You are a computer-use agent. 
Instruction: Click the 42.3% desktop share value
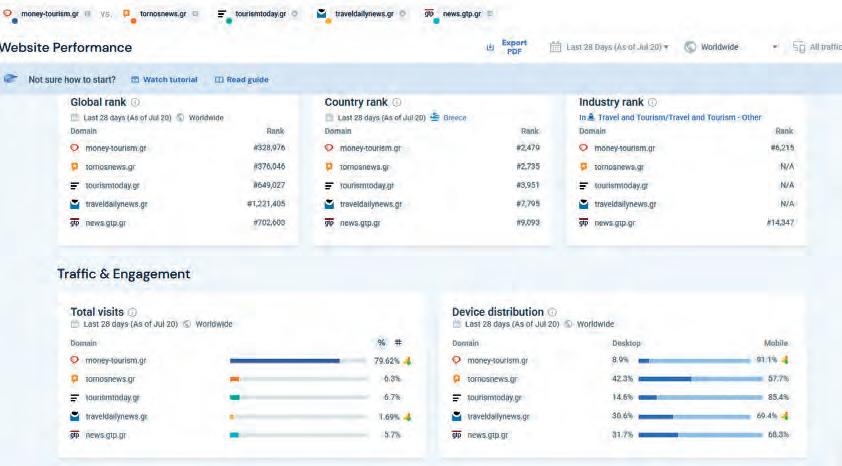pos(622,378)
